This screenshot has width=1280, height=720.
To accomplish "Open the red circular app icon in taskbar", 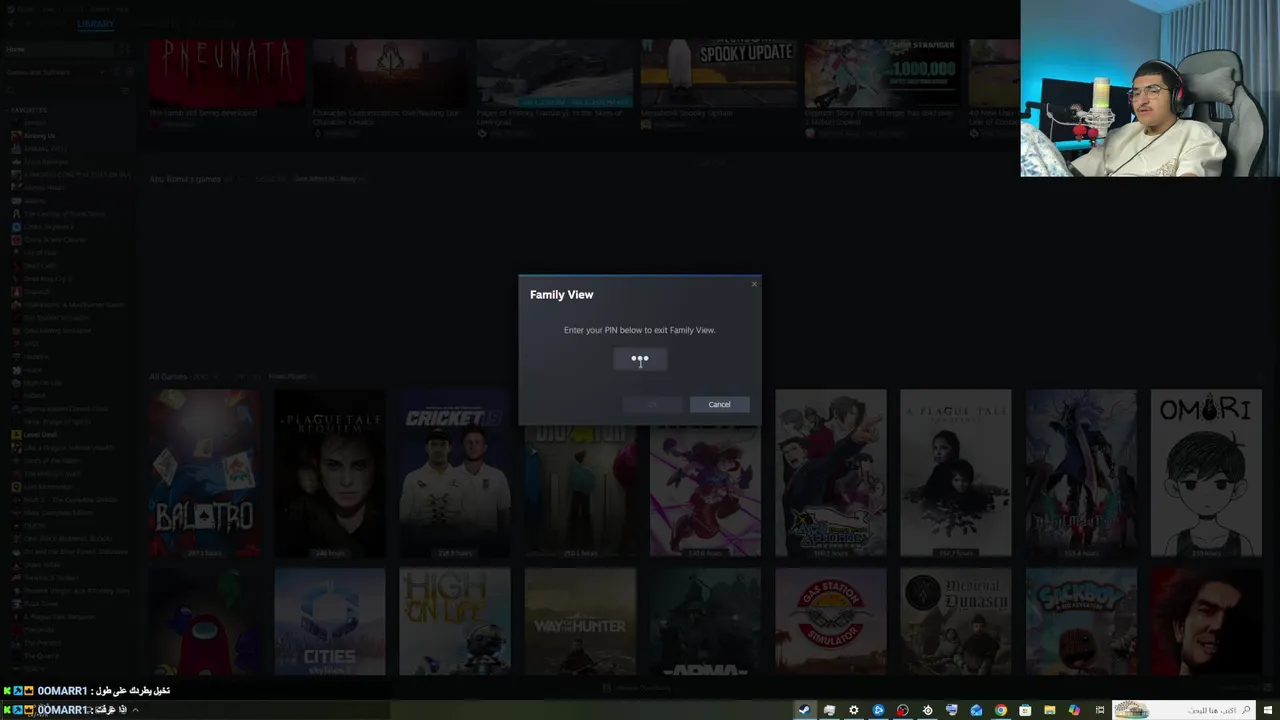I will 902,710.
